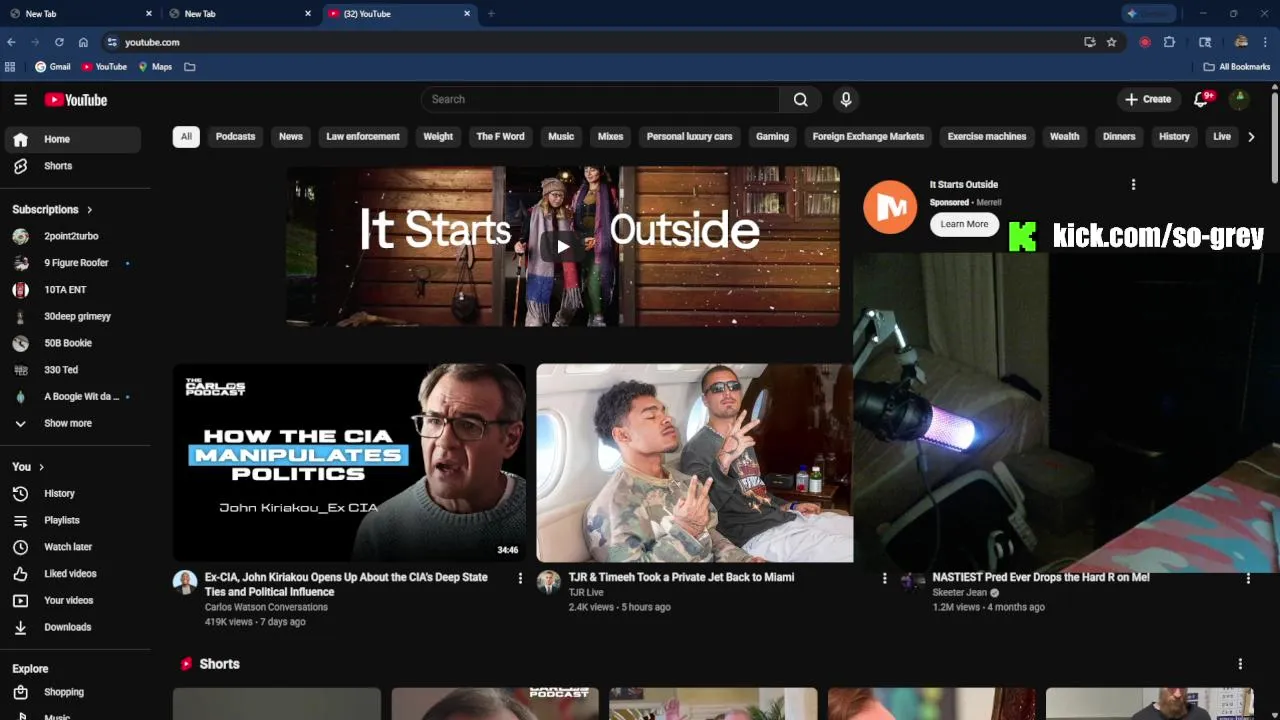Open Playlists in the sidebar
The image size is (1280, 720).
point(73,520)
